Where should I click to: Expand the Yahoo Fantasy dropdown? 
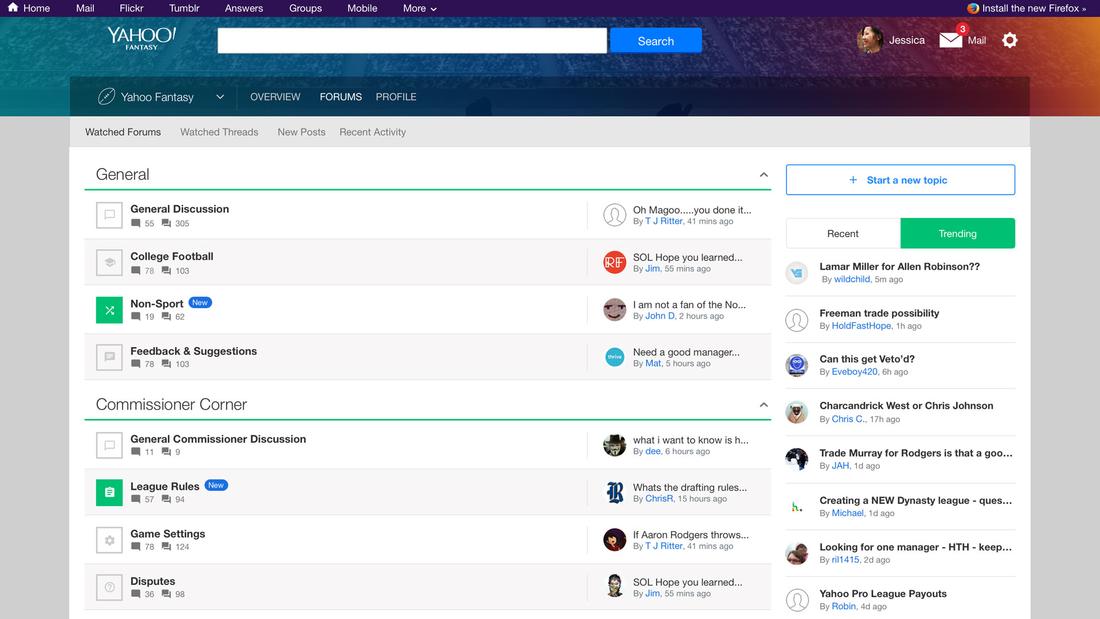(219, 97)
